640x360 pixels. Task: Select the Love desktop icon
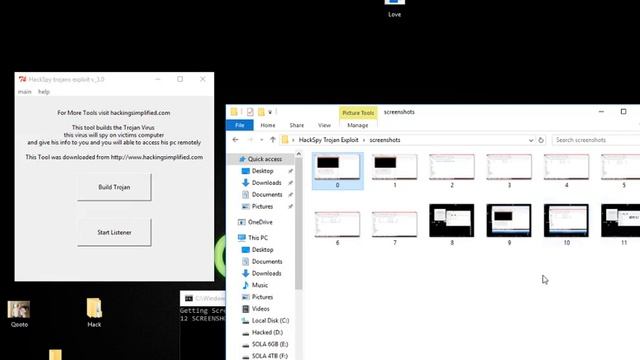394,9
